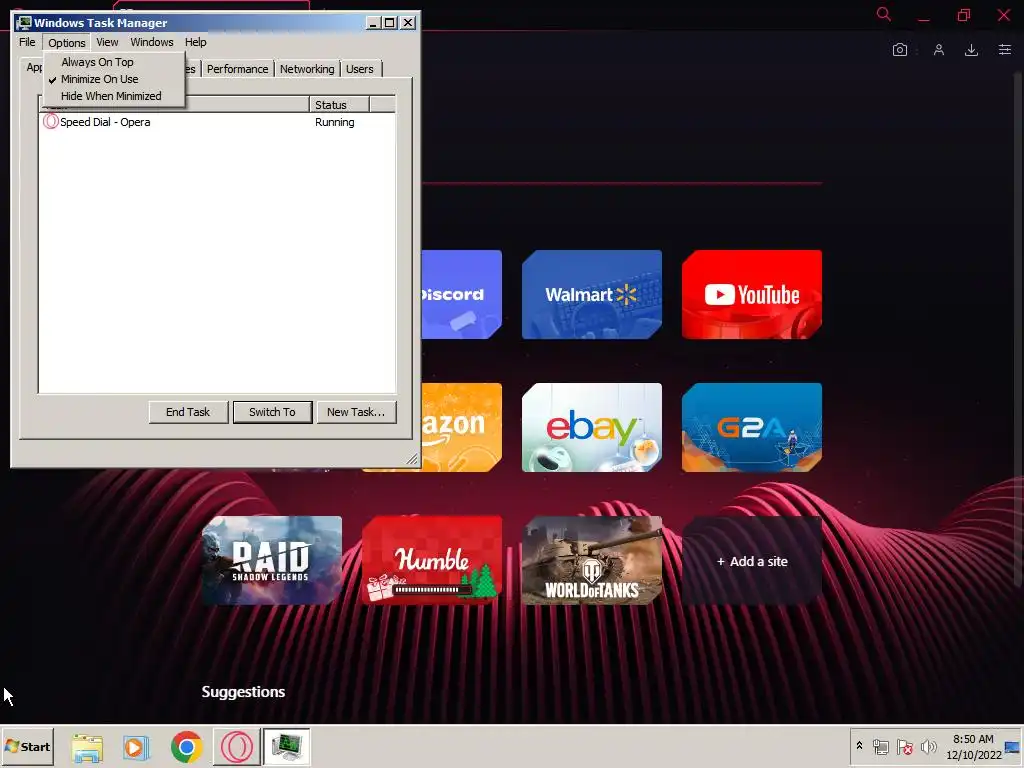
Task: Click the New Task... button
Action: coord(356,412)
